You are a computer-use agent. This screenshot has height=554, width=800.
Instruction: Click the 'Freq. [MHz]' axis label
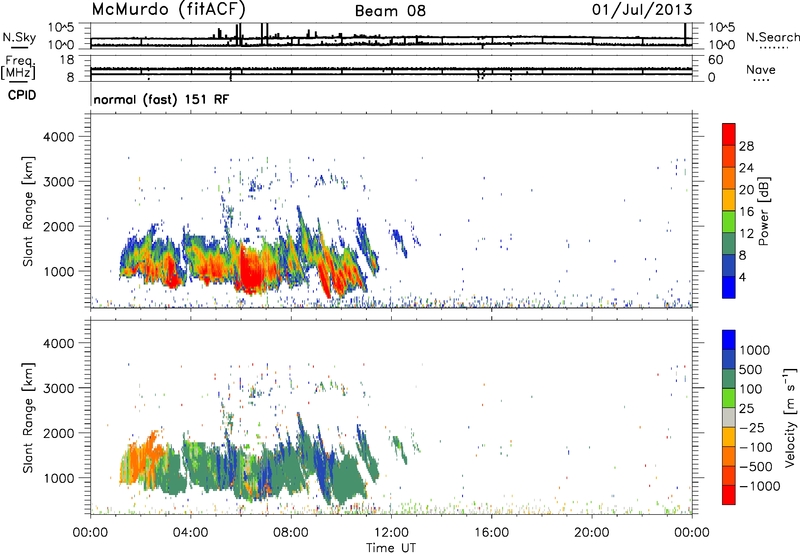click(x=18, y=67)
